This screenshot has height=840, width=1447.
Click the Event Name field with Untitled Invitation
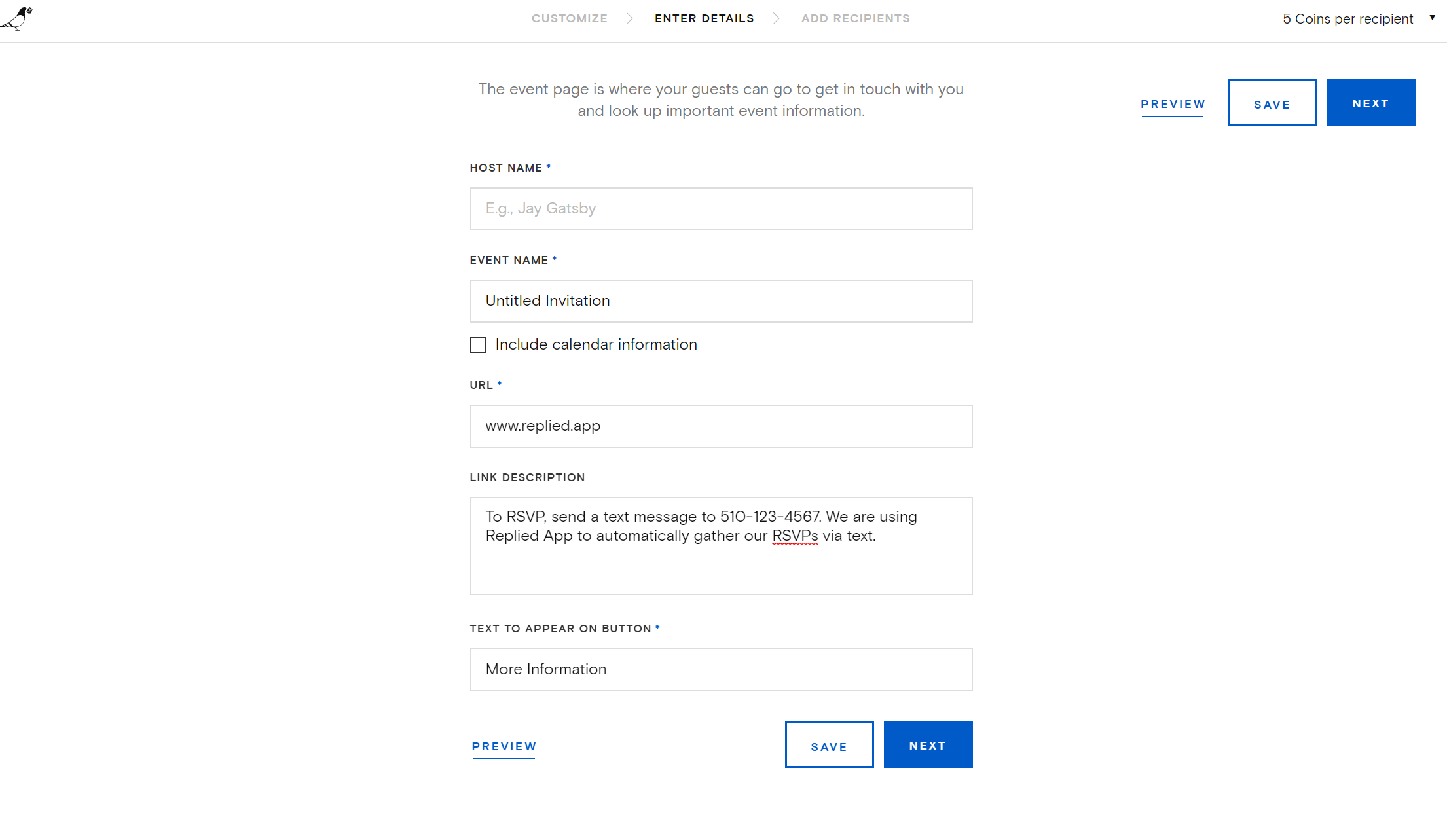click(x=722, y=301)
